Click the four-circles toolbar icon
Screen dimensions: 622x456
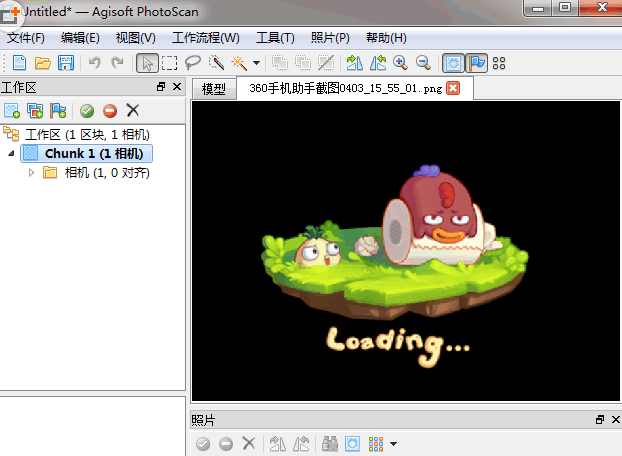pyautogui.click(x=499, y=63)
